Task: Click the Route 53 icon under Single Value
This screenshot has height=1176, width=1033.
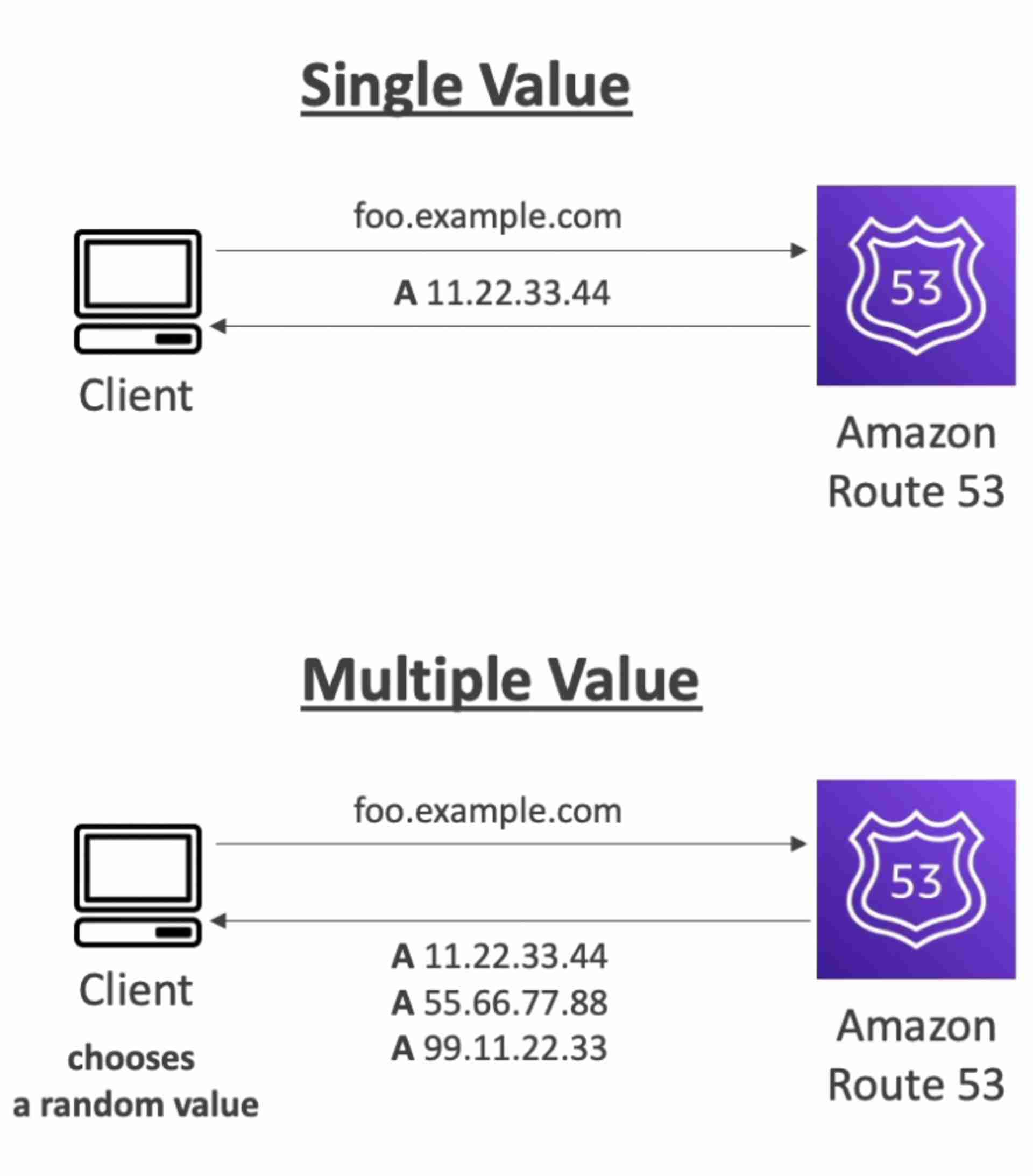Action: coord(916,285)
